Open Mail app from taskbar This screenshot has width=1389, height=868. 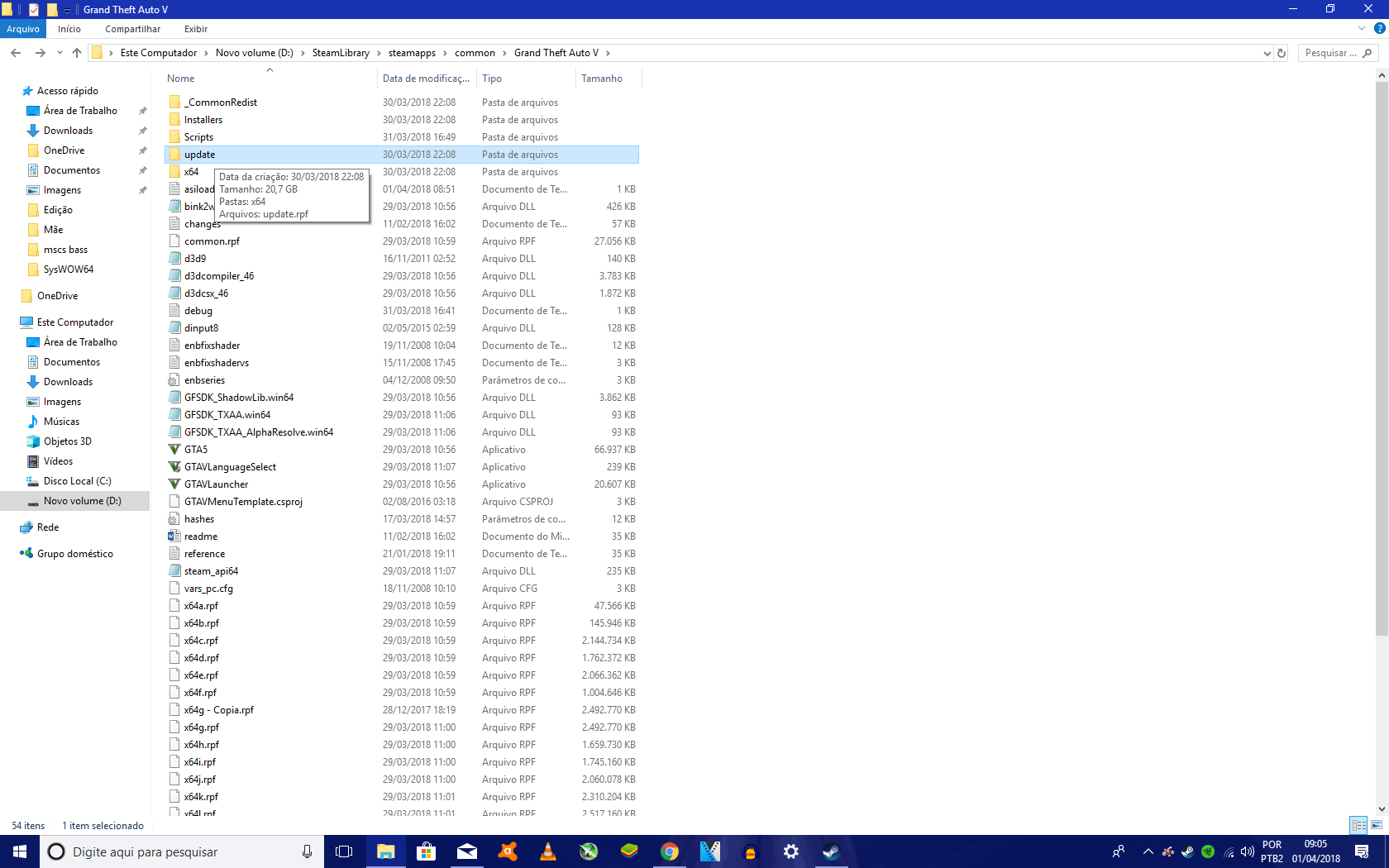coord(467,851)
